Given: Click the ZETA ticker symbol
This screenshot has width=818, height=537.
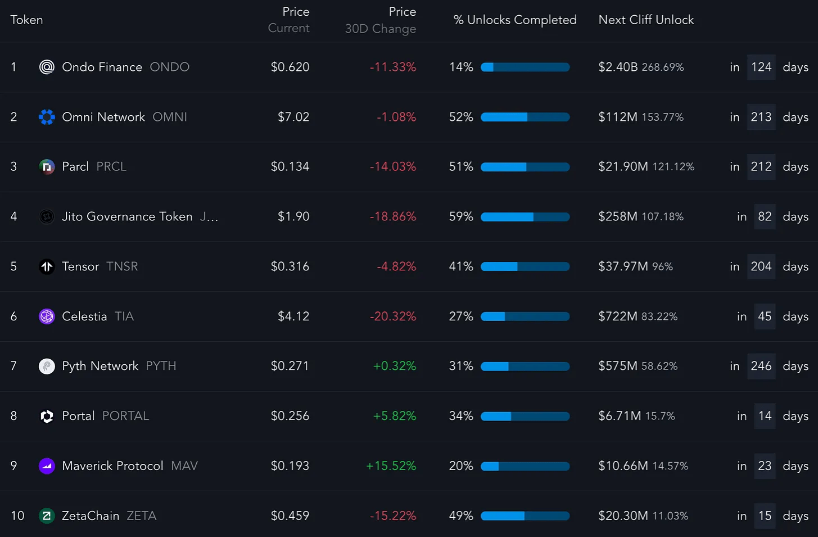Looking at the screenshot, I should coord(141,516).
